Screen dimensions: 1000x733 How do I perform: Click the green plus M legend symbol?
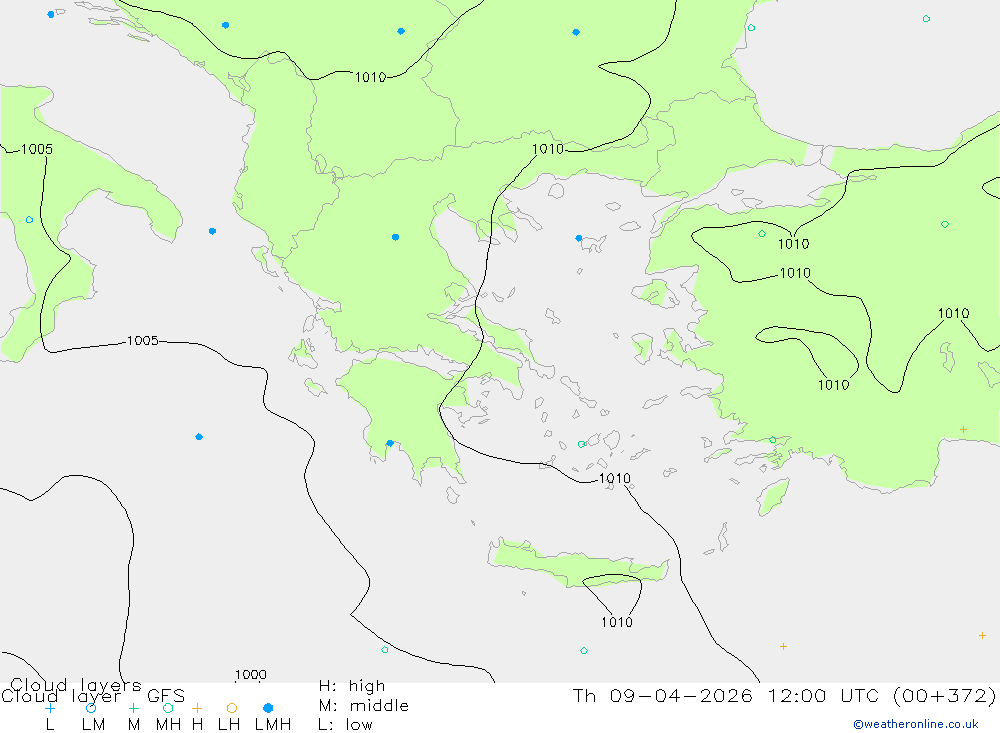pos(133,708)
